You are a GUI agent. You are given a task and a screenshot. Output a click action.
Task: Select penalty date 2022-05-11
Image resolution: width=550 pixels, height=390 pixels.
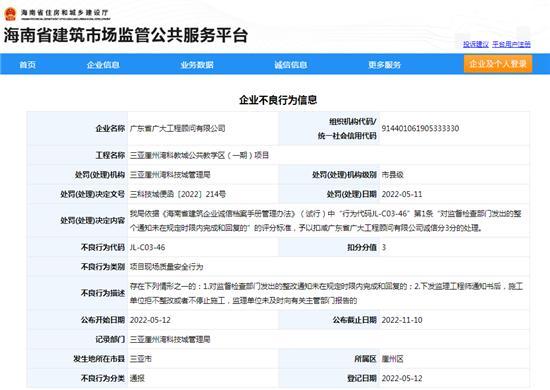pos(402,194)
